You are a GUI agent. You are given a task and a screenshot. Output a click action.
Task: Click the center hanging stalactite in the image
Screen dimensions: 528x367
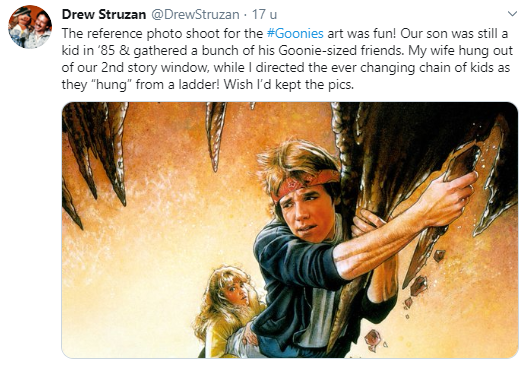pos(216,135)
